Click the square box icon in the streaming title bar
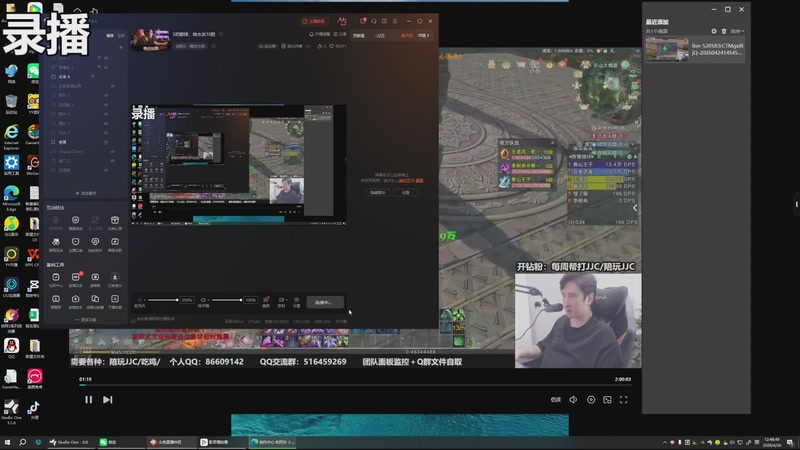The height and width of the screenshot is (450, 800). [x=384, y=21]
